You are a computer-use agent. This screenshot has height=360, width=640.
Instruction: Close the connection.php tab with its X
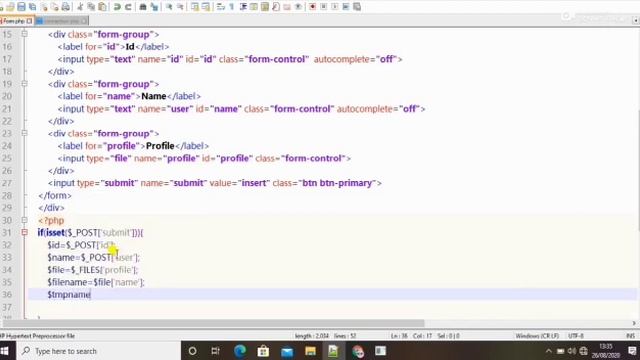84,21
